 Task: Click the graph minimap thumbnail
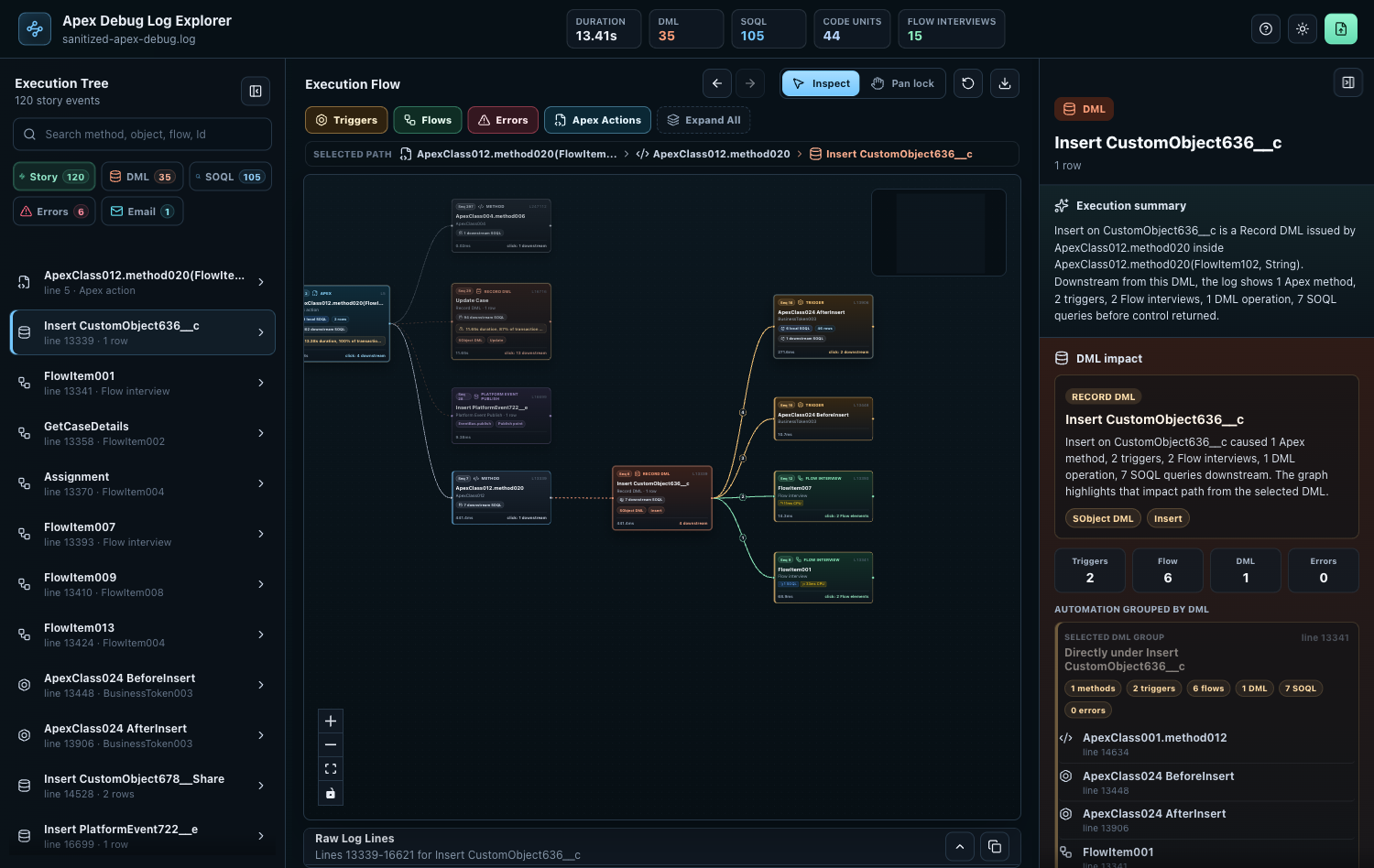tap(939, 233)
